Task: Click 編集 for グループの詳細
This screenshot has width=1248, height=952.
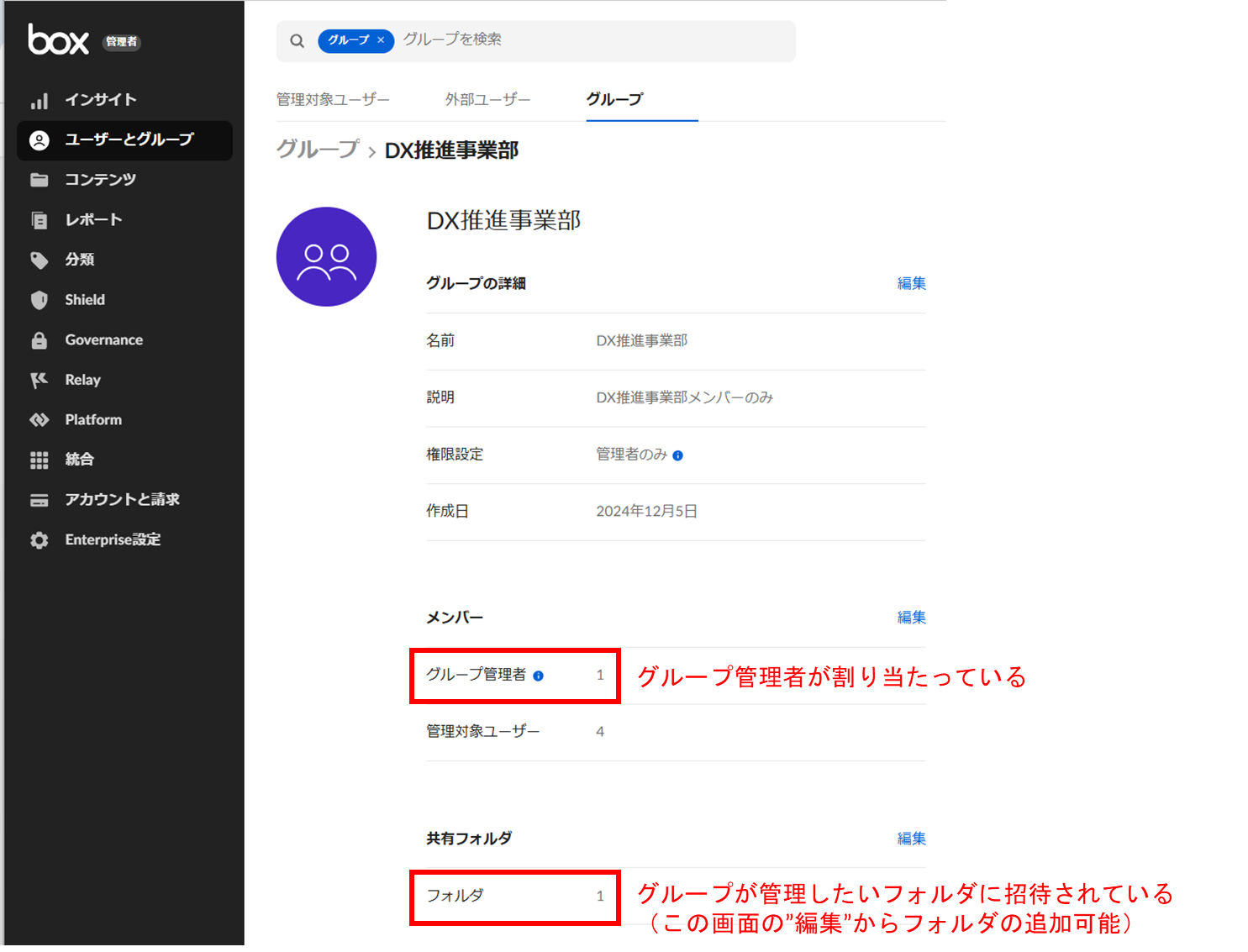Action: [x=911, y=284]
